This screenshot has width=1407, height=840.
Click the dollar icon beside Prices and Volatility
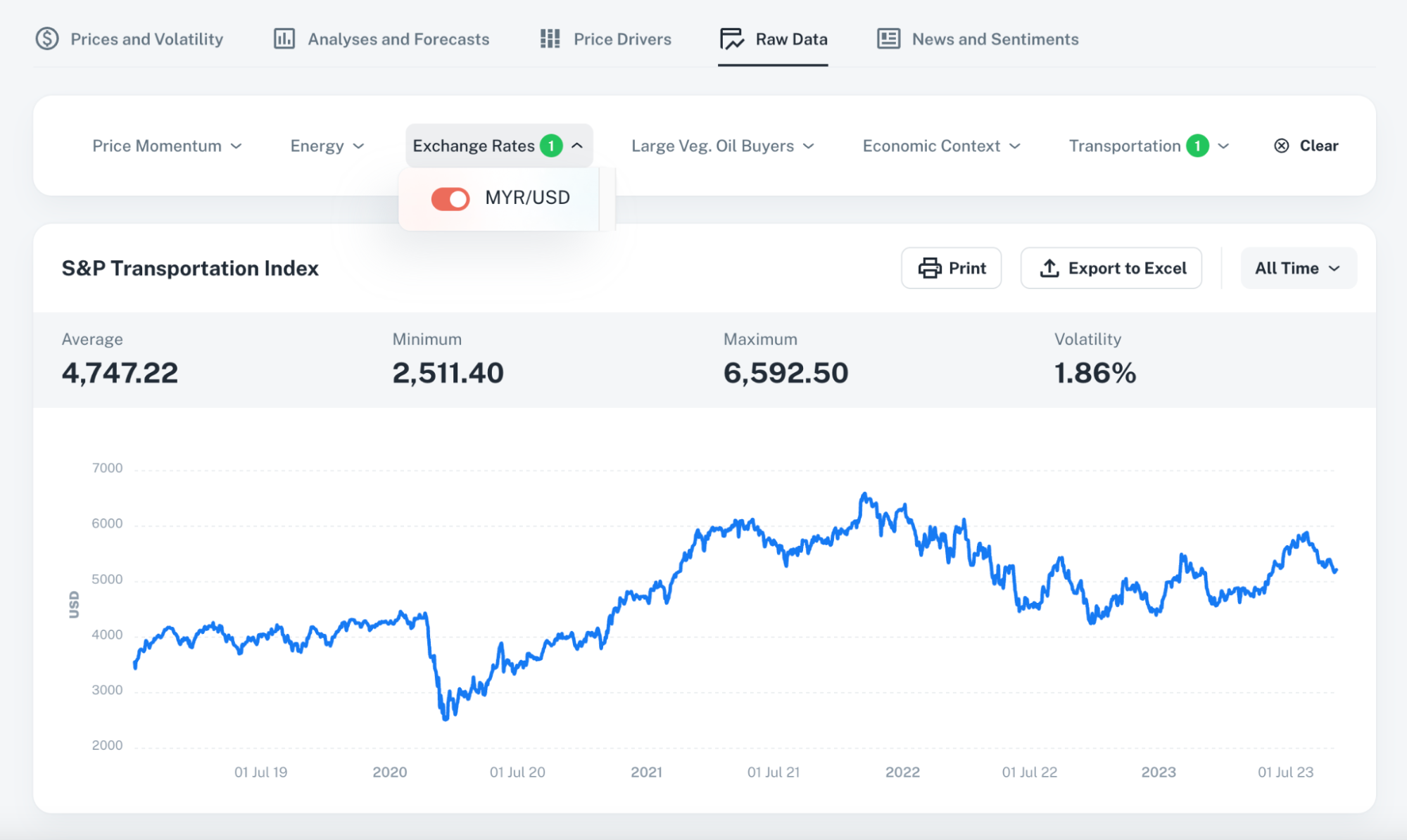pos(47,39)
